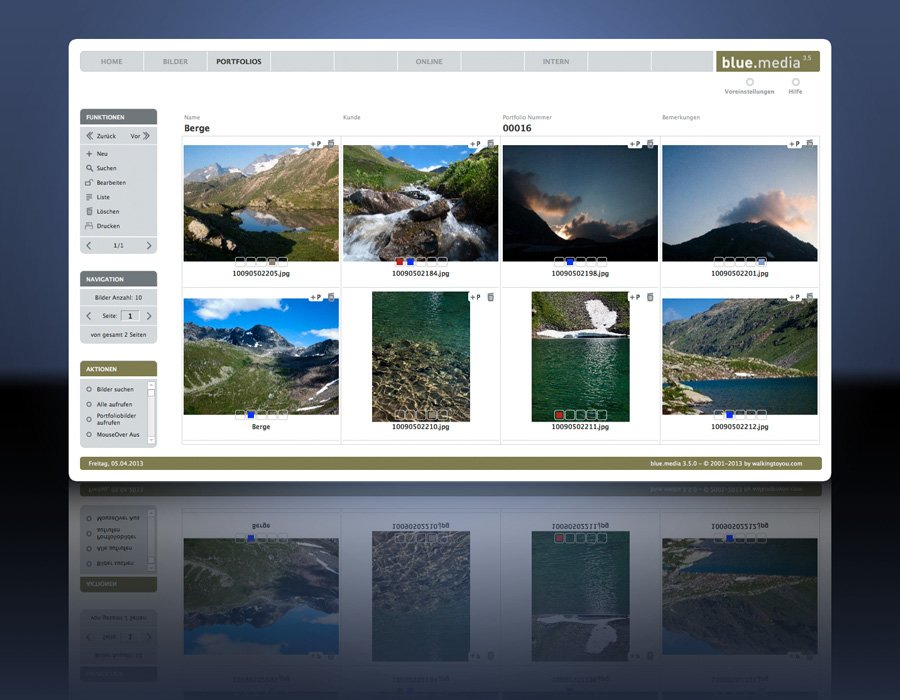Click the Löschen trash icon in Funktionen
This screenshot has width=900, height=700.
pyautogui.click(x=89, y=211)
